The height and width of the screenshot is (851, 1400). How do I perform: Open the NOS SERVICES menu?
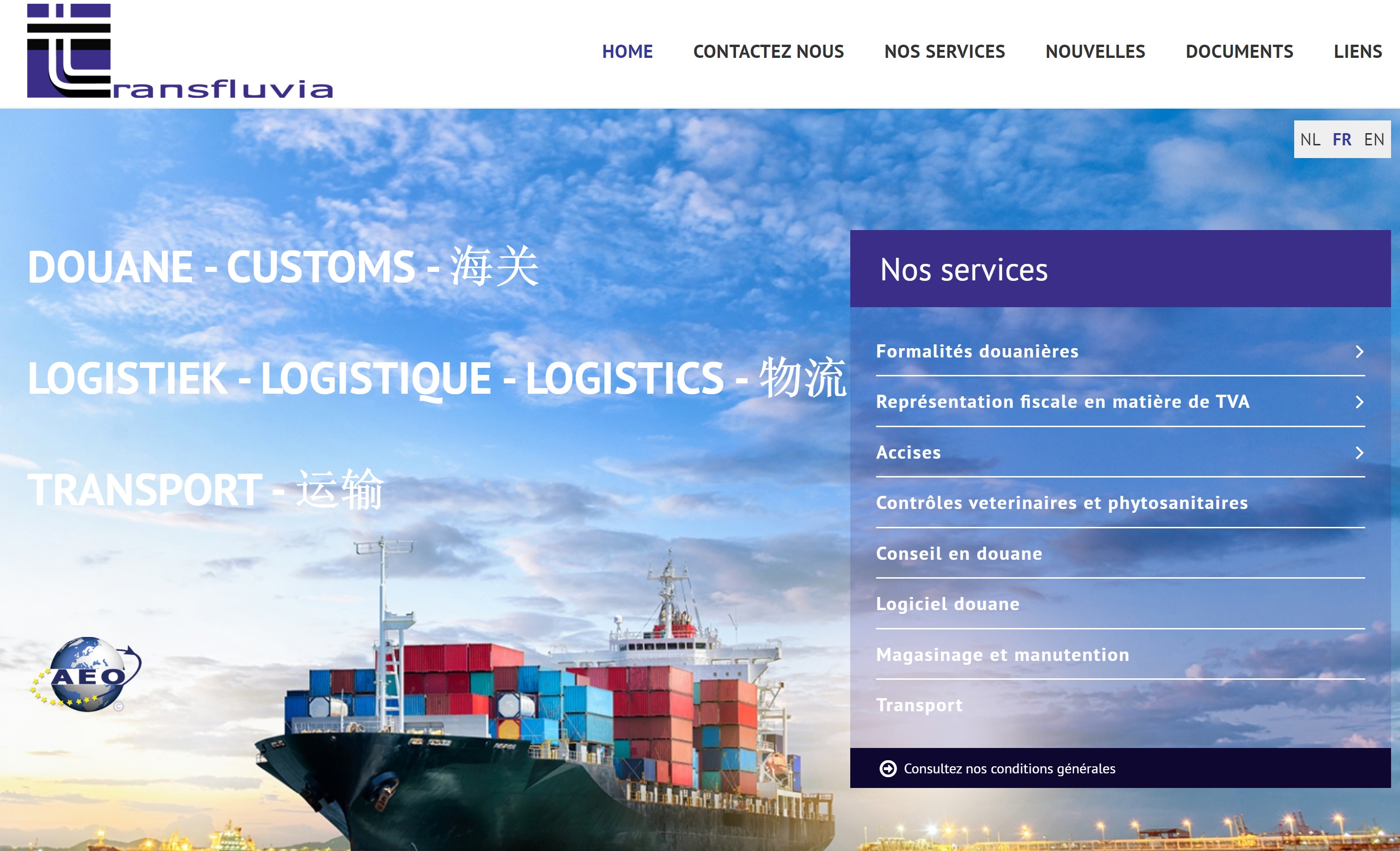tap(944, 52)
